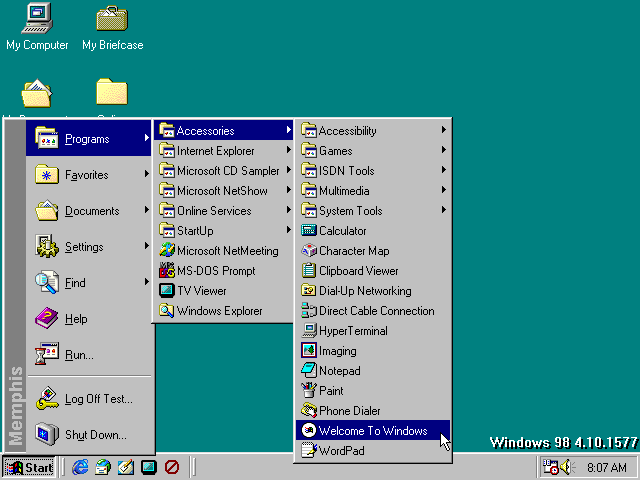Image resolution: width=640 pixels, height=480 pixels.
Task: Click the Windows Explorer magnifier icon
Action: (x=167, y=311)
